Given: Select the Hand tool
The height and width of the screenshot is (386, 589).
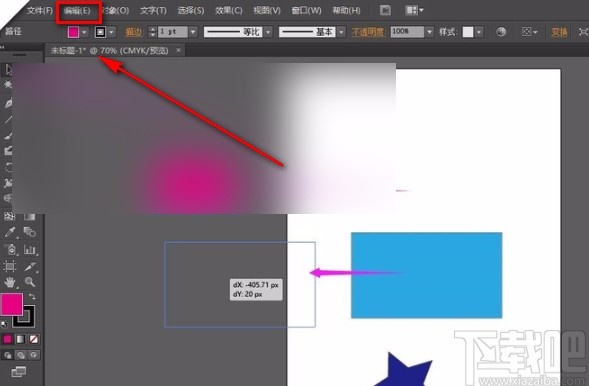Looking at the screenshot, I should (x=10, y=282).
